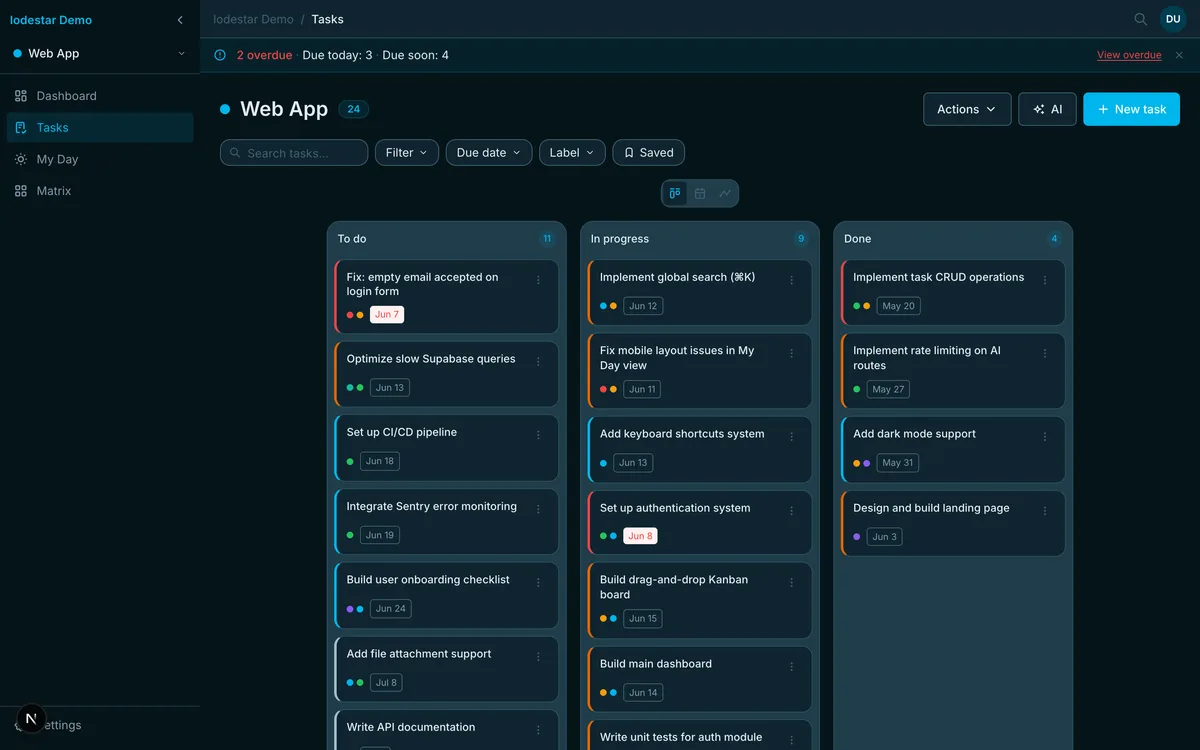Open options for Integrate Sentry error monitoring
1200x750 pixels.
[538, 509]
